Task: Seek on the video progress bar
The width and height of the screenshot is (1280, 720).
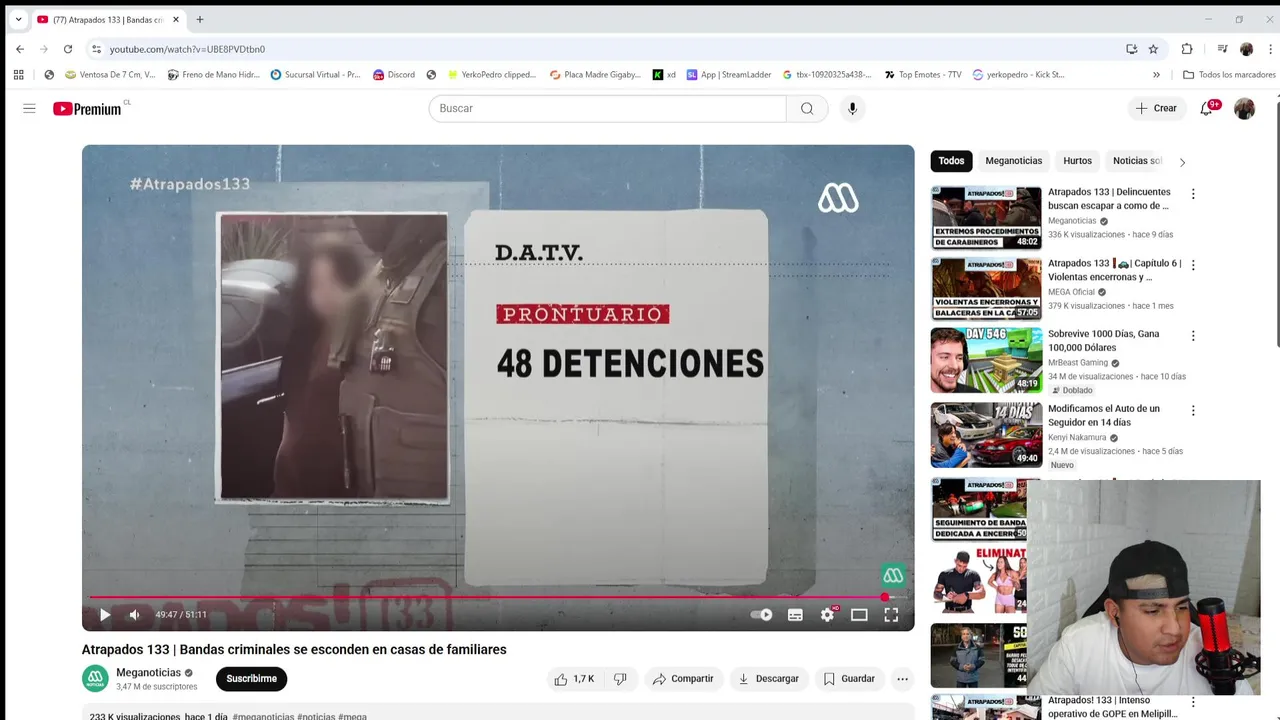Action: pos(498,597)
